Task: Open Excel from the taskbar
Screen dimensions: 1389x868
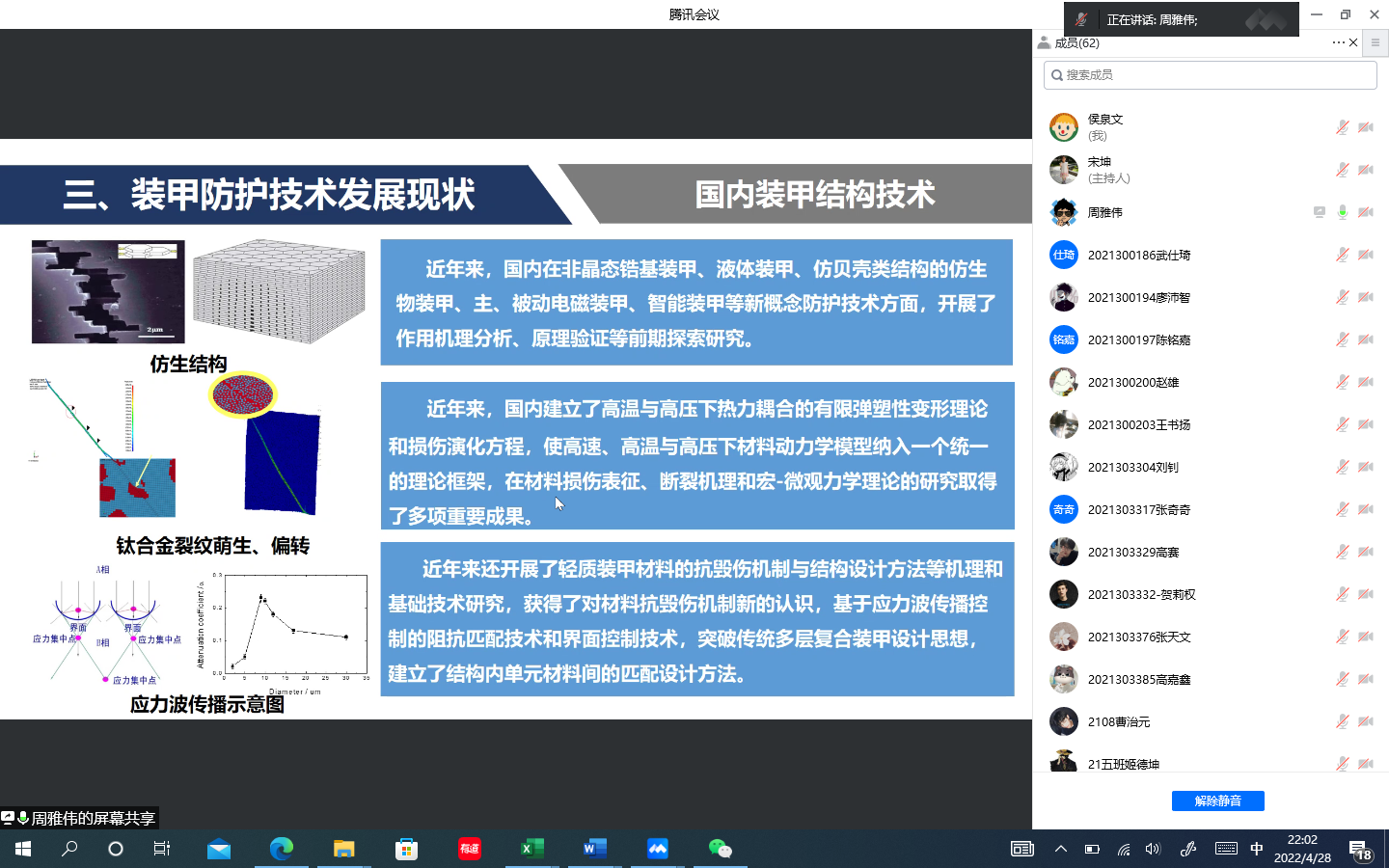Action: point(532,849)
